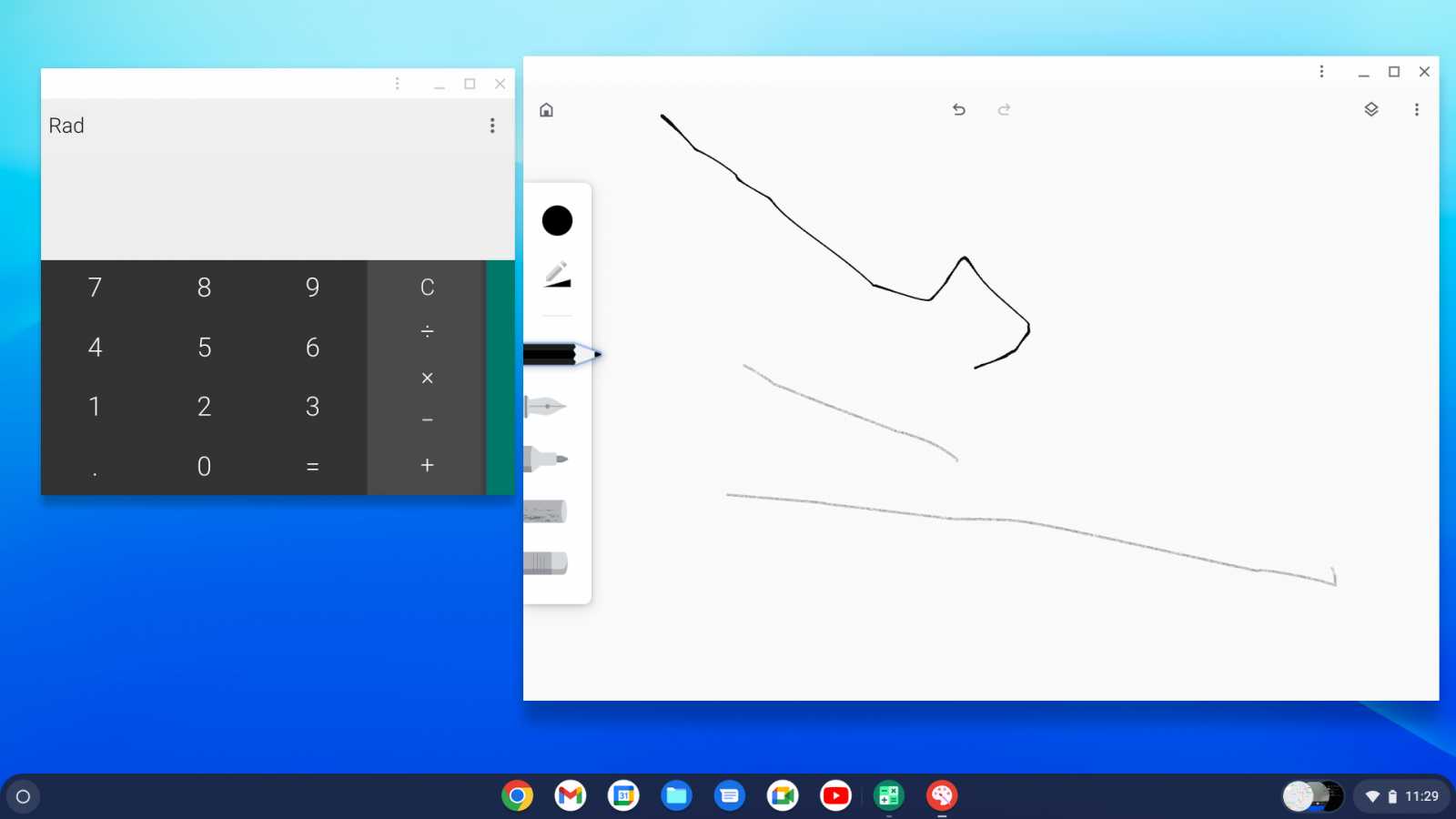This screenshot has height=819, width=1456.
Task: Tap the 5 key on calculator
Action: tap(204, 347)
